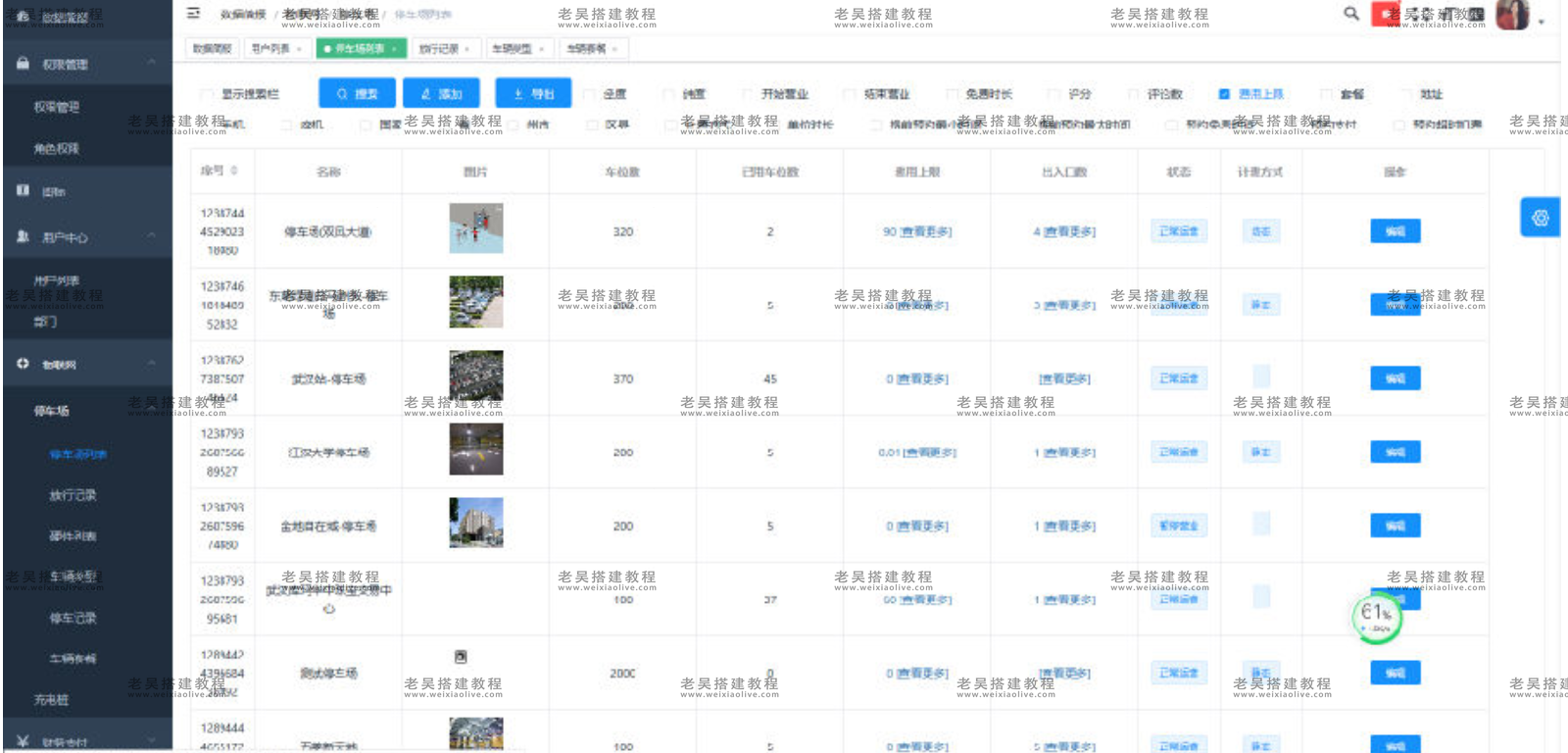Collapse the 物联网 menu group chevron
Screen dimensions: 1568x753
tap(152, 363)
